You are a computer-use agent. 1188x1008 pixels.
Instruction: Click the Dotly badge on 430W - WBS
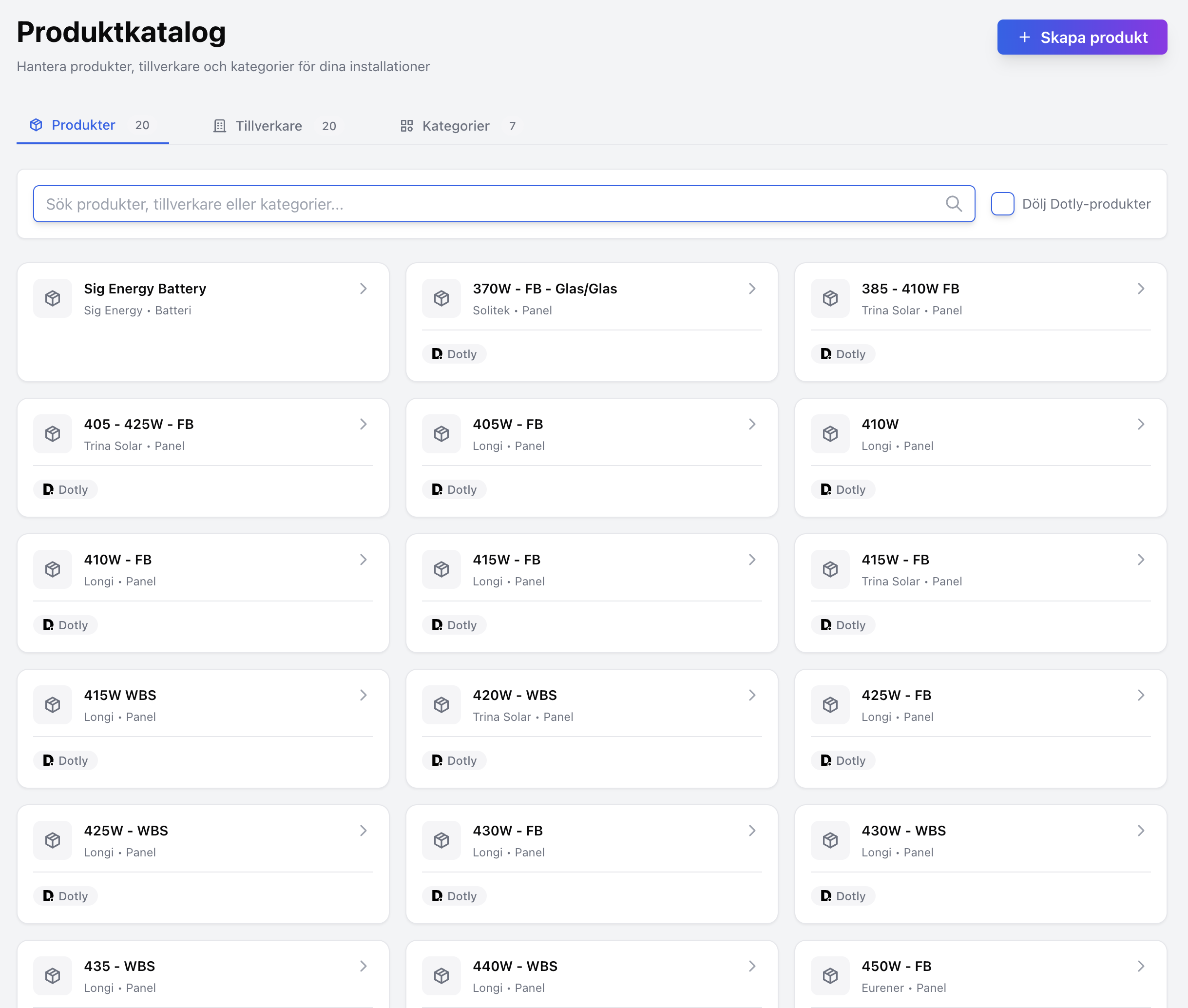[x=843, y=895]
